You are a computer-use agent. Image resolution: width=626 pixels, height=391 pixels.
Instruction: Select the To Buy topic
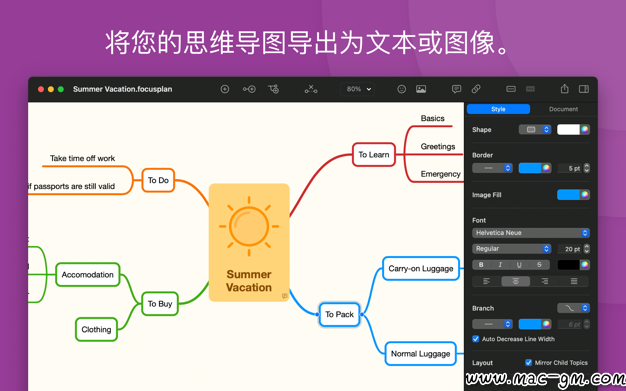[160, 304]
